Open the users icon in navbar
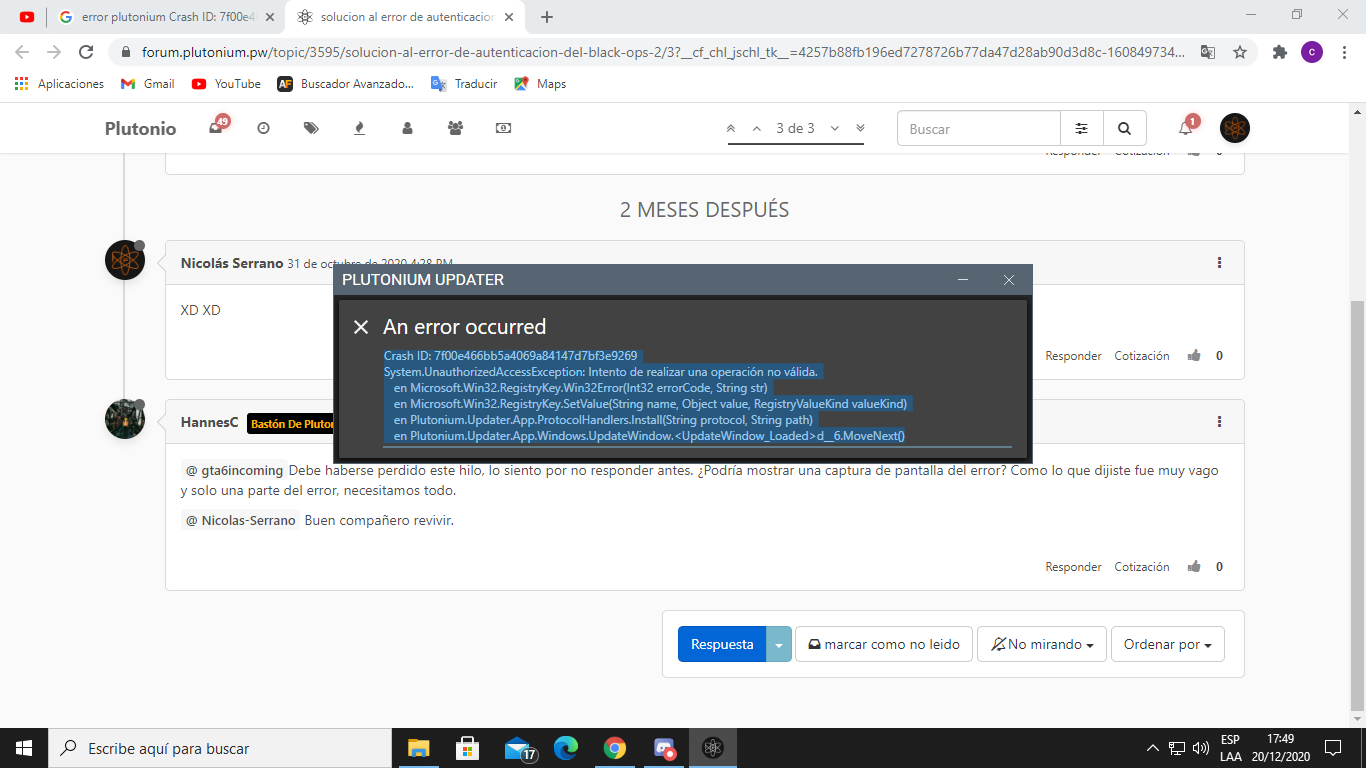This screenshot has height=768, width=1366. (407, 128)
